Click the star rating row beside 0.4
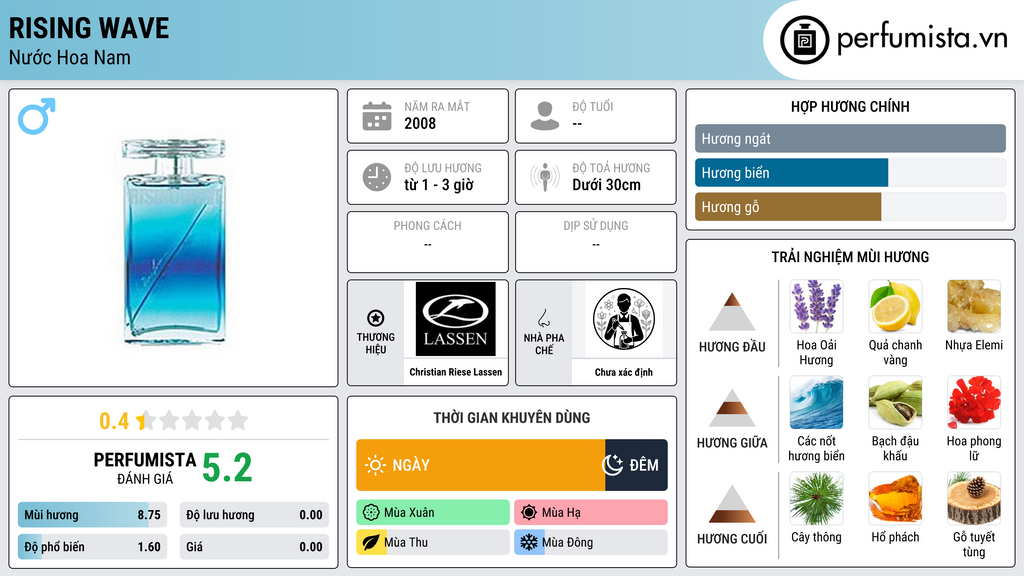This screenshot has width=1024, height=576. point(193,421)
